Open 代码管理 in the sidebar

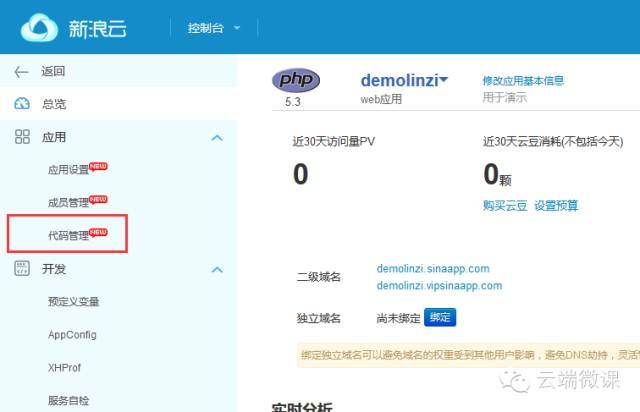point(69,236)
